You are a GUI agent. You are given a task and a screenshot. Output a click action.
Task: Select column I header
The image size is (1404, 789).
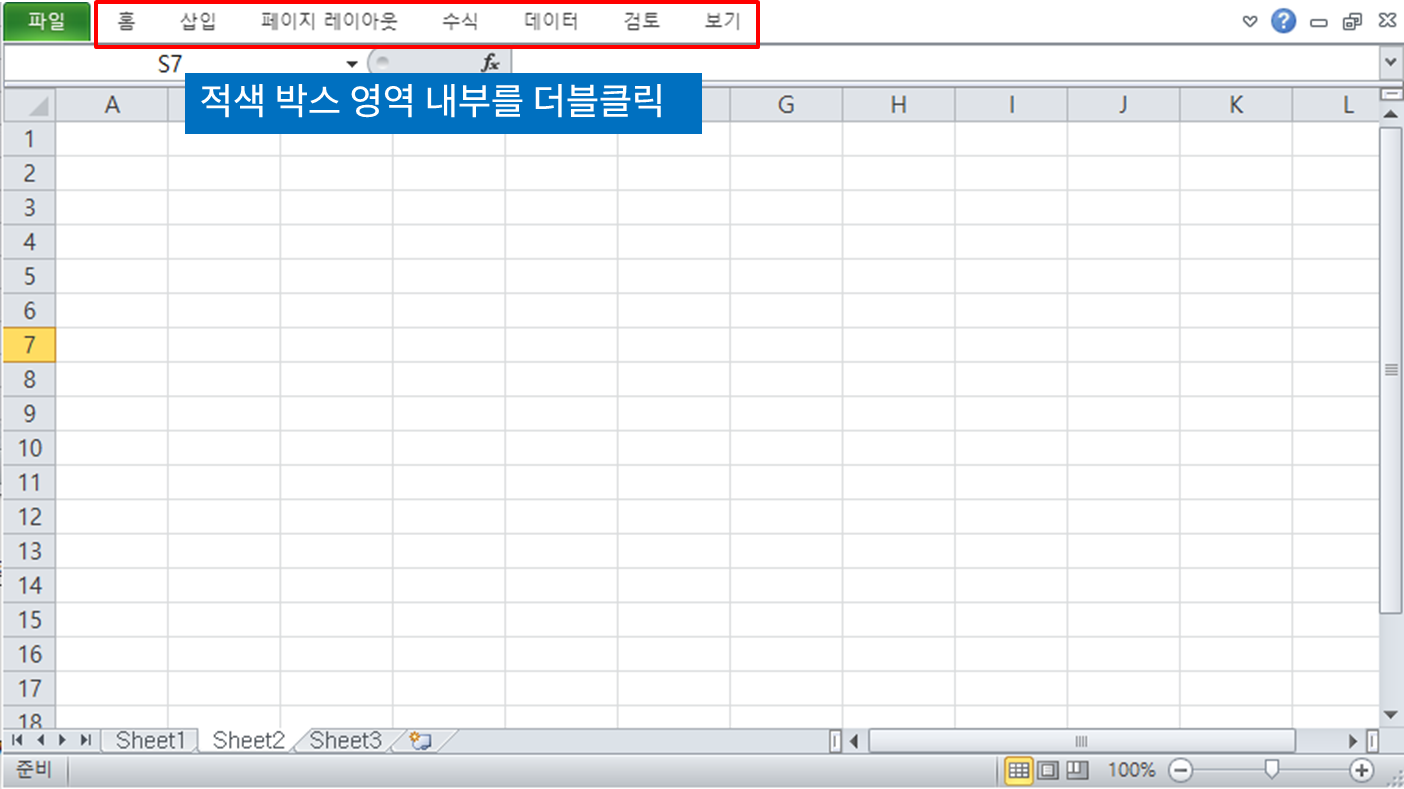pyautogui.click(x=1011, y=105)
